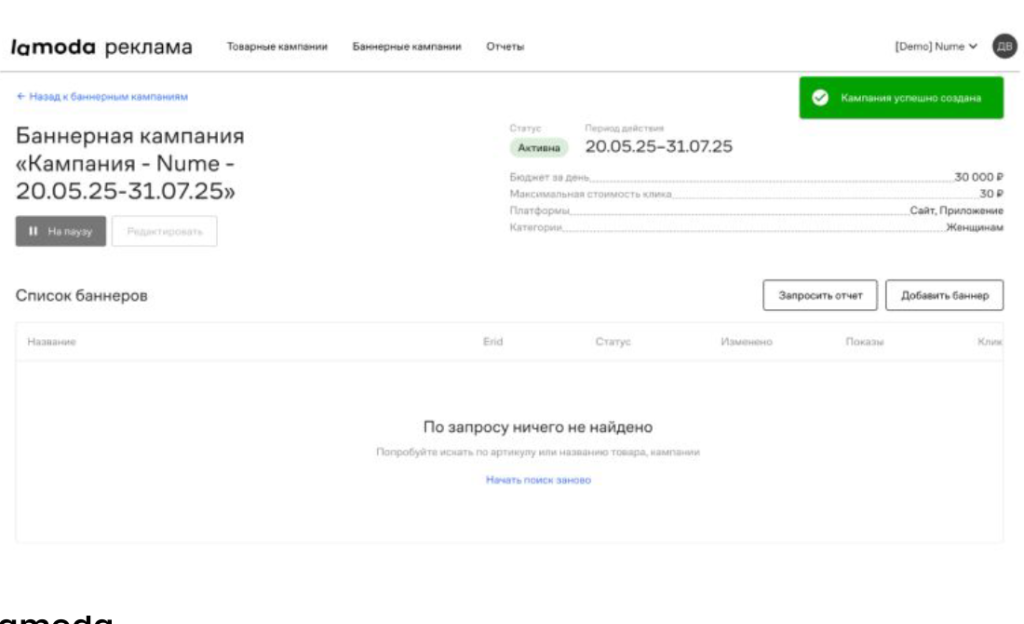Click the success toast Кампания успешно создана

tap(900, 99)
